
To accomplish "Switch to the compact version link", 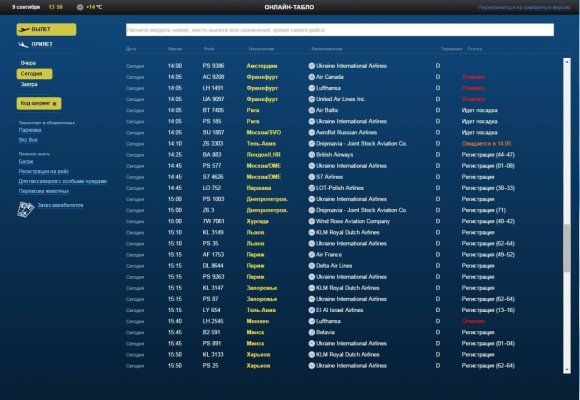I will pyautogui.click(x=524, y=7).
